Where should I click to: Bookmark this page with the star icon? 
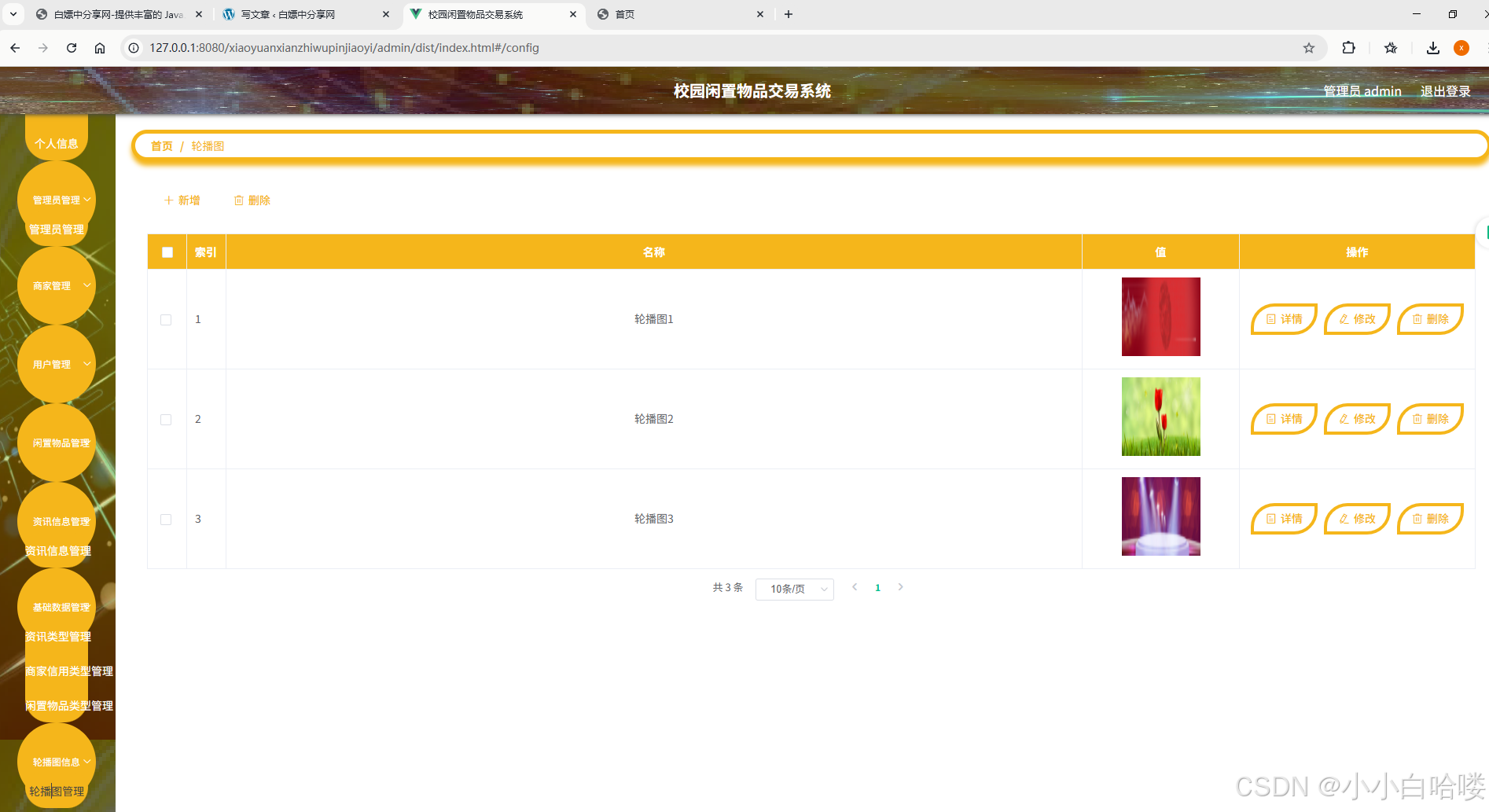[1309, 48]
